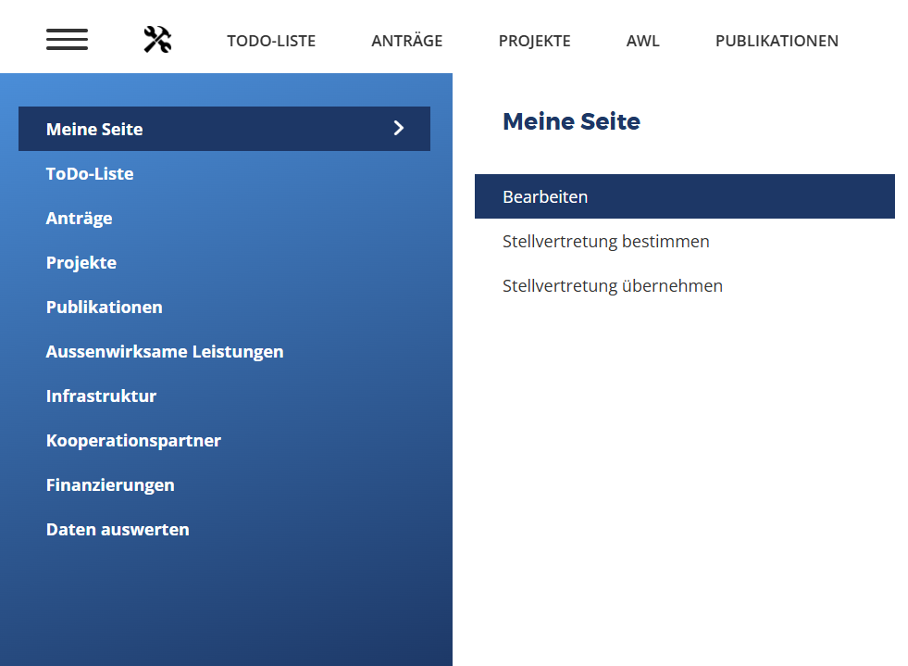
Task: Click the wrench and hammer tools icon
Action: pos(157,40)
